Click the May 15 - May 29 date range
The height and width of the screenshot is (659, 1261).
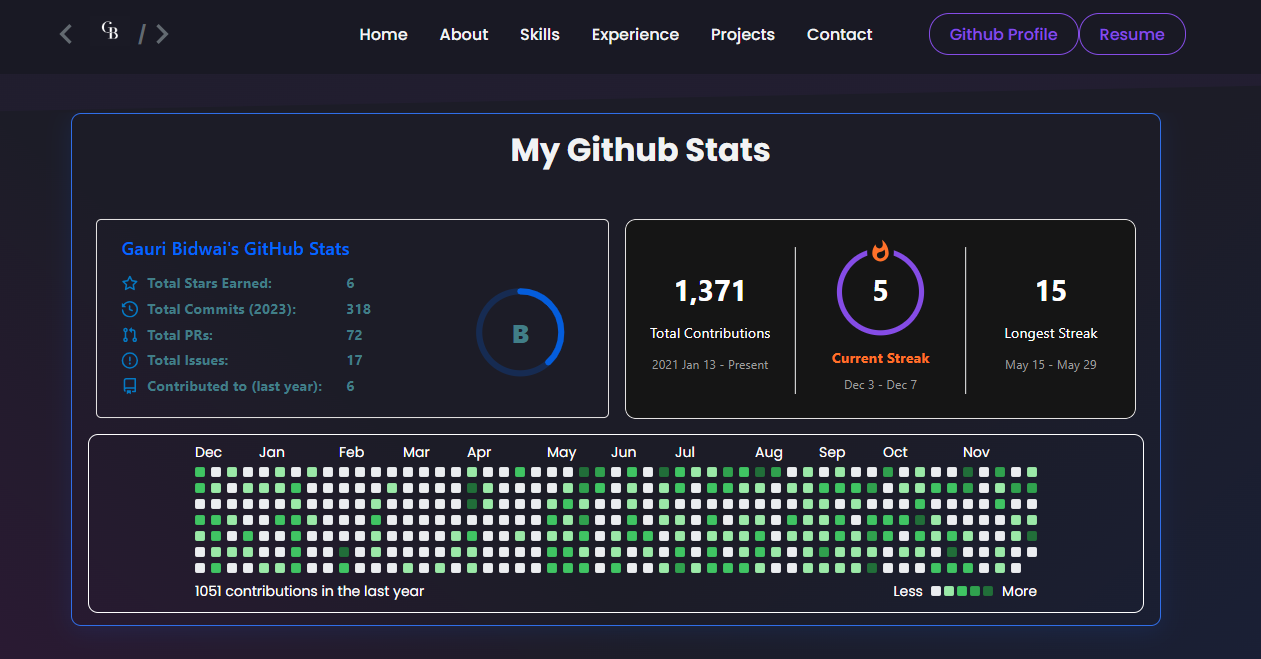(x=1051, y=365)
